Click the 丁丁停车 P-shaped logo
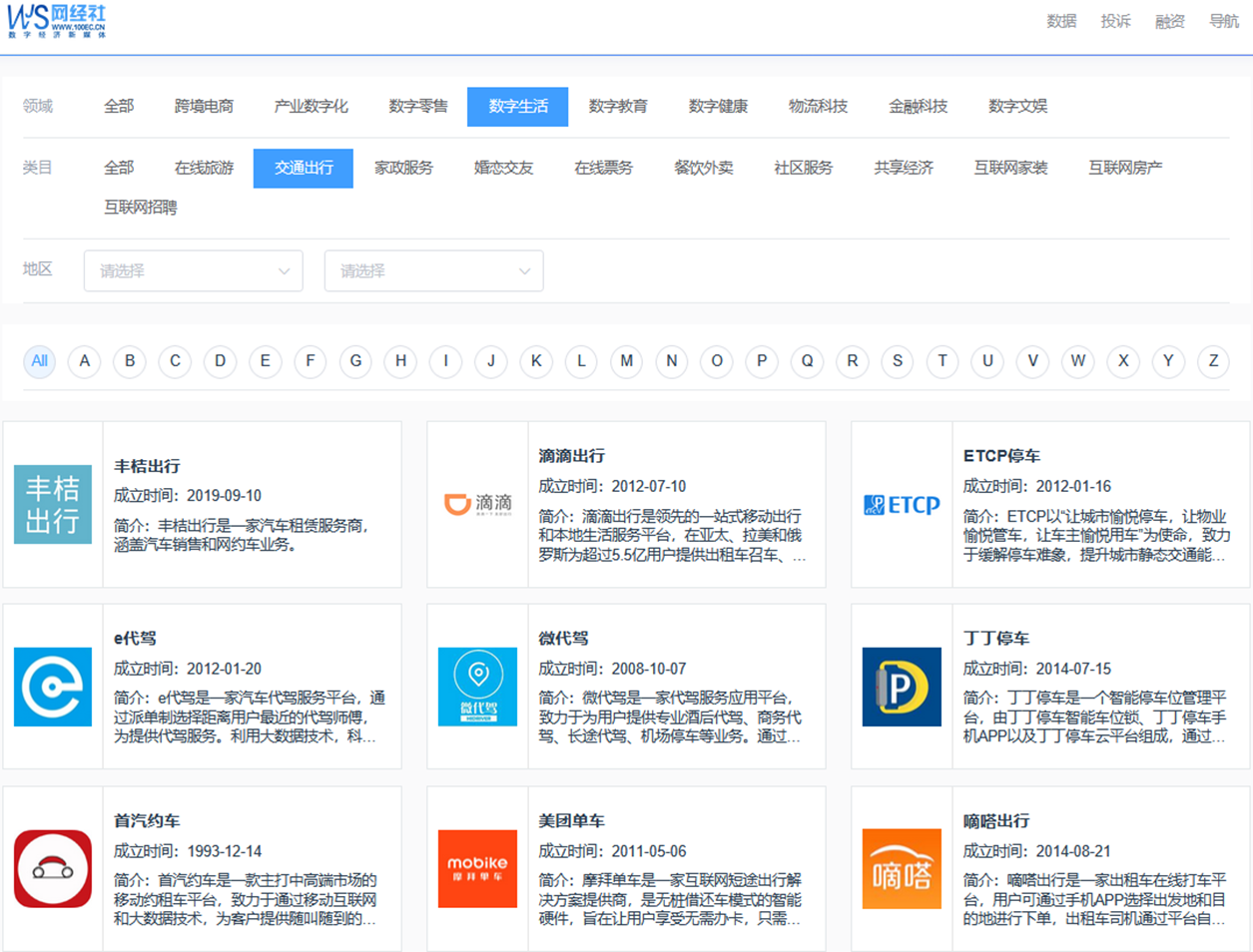This screenshot has height=952, width=1253. tap(902, 686)
